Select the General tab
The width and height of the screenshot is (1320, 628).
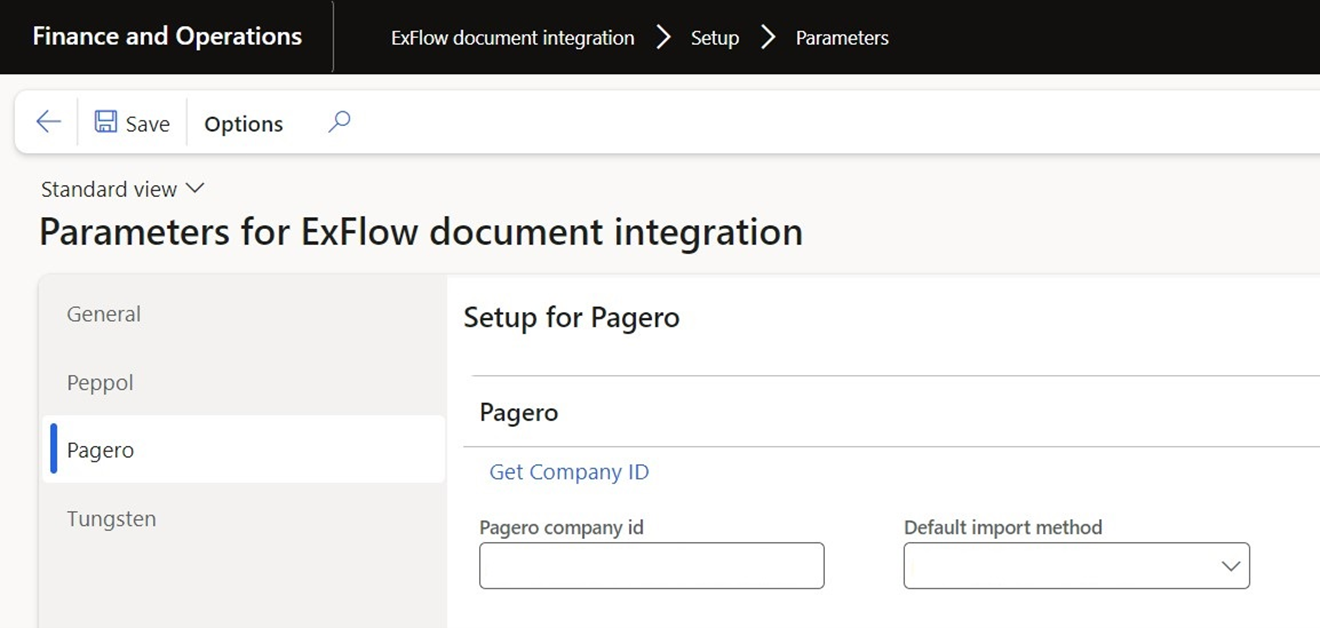coord(244,314)
